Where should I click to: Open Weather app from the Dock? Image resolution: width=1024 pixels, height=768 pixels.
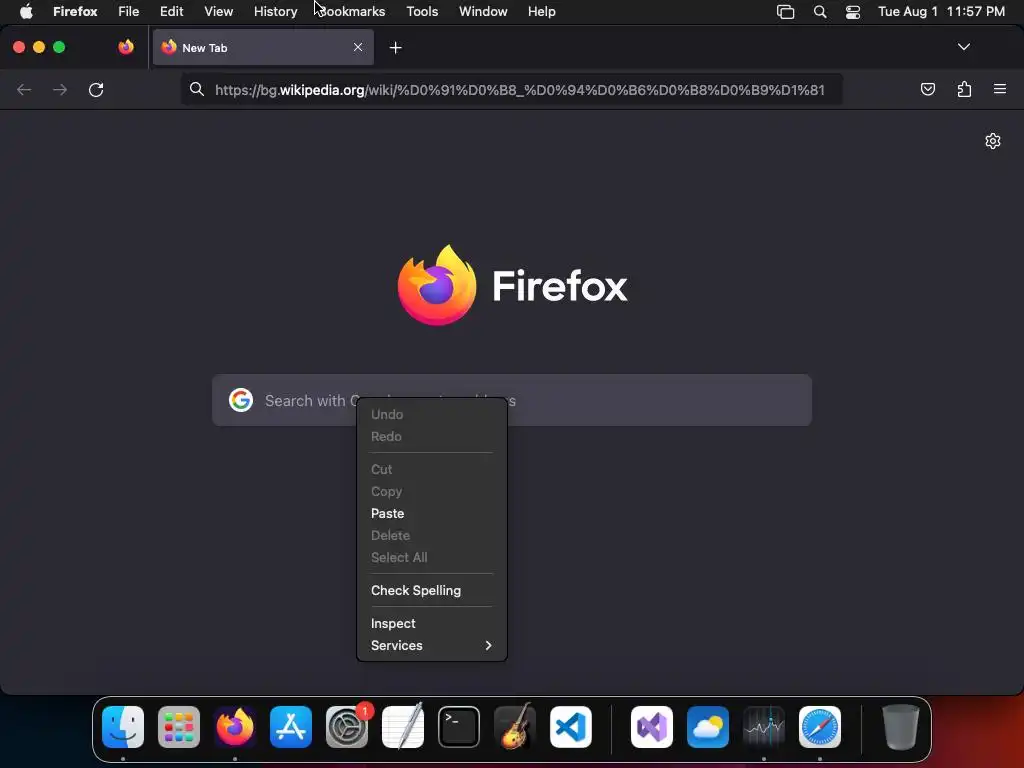pos(708,726)
